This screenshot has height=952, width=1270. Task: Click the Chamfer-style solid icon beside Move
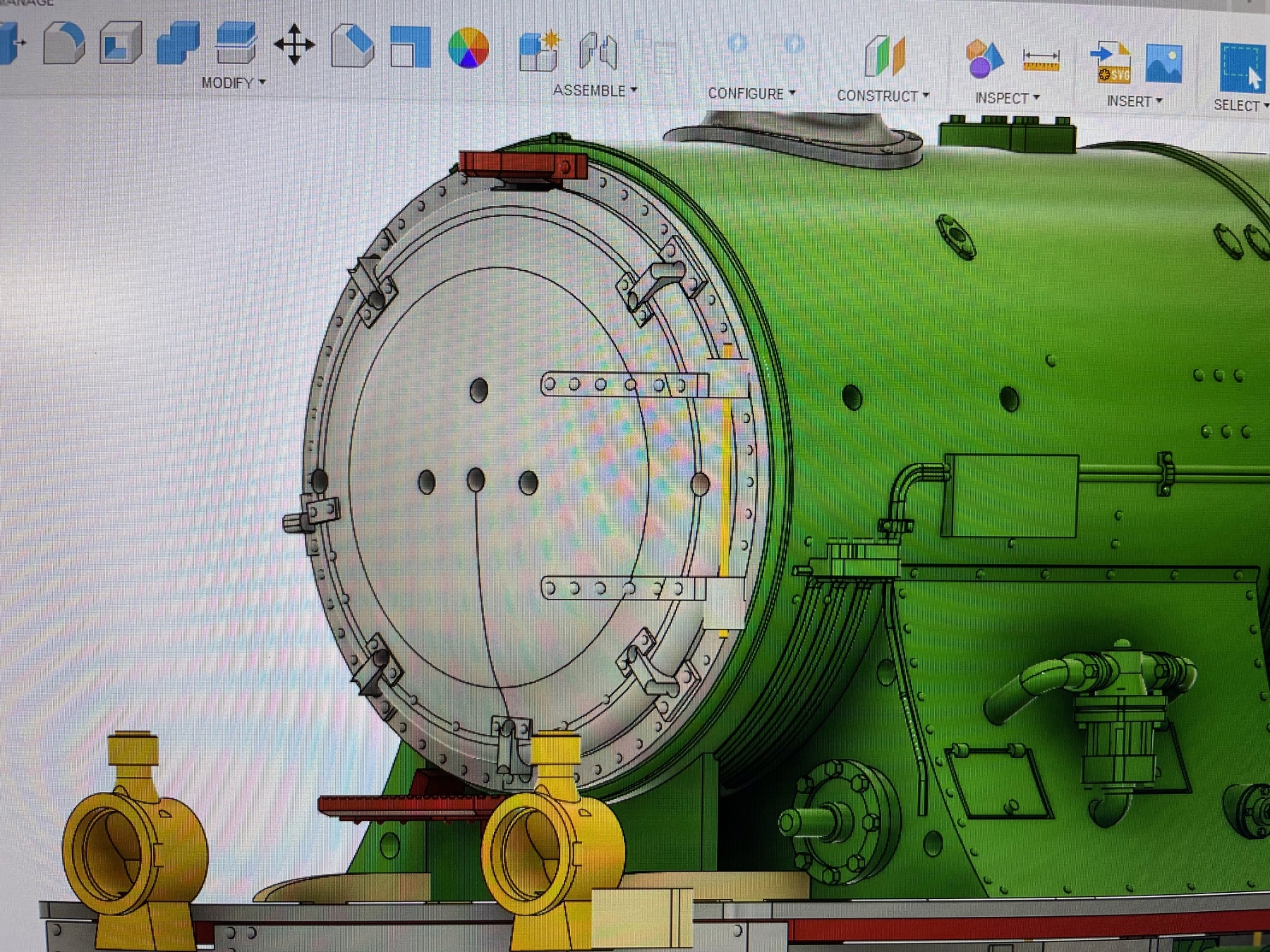tap(352, 46)
